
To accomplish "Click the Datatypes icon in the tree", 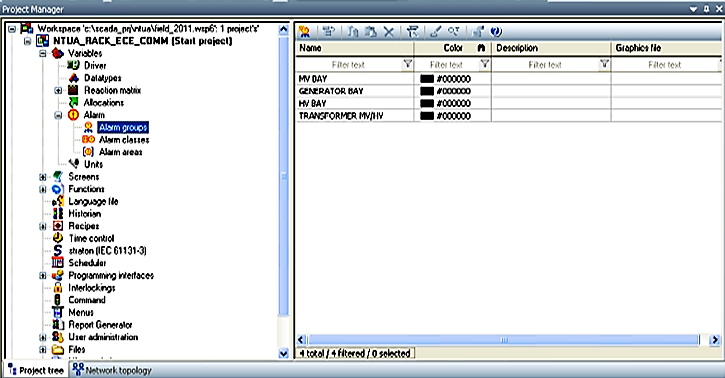I will pos(74,78).
